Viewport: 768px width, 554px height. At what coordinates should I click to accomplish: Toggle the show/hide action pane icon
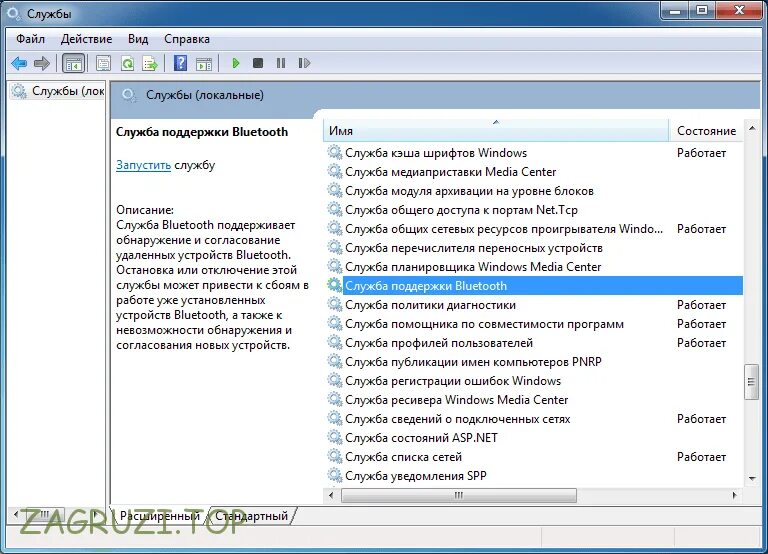click(x=204, y=64)
